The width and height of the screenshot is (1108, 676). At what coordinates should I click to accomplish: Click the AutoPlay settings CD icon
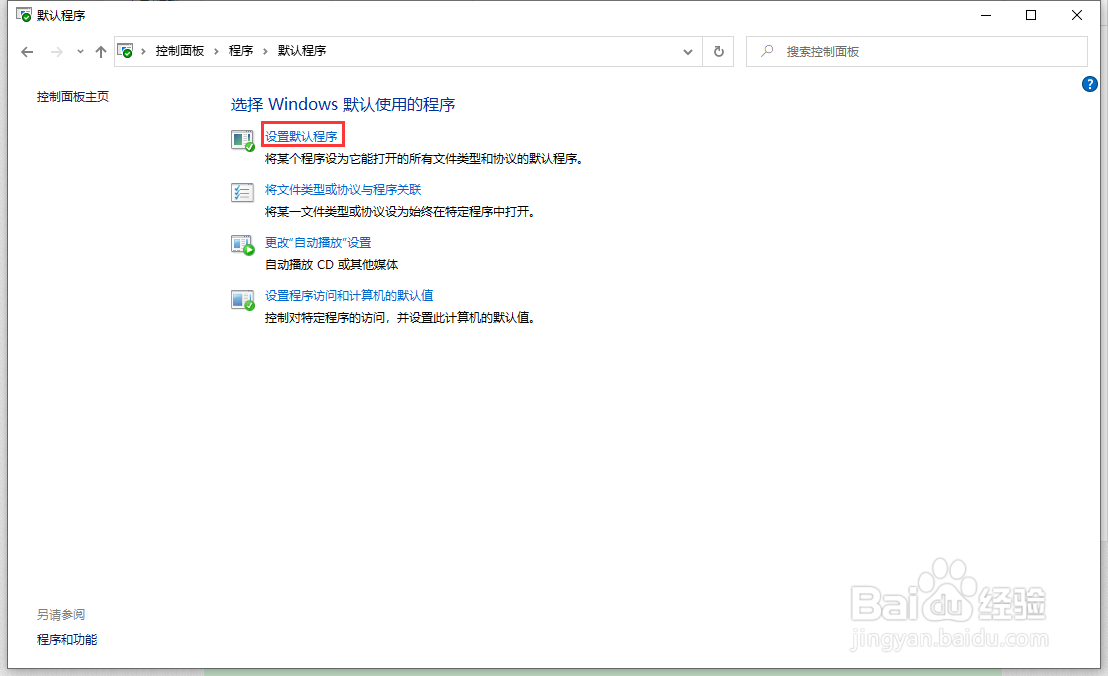pos(243,245)
